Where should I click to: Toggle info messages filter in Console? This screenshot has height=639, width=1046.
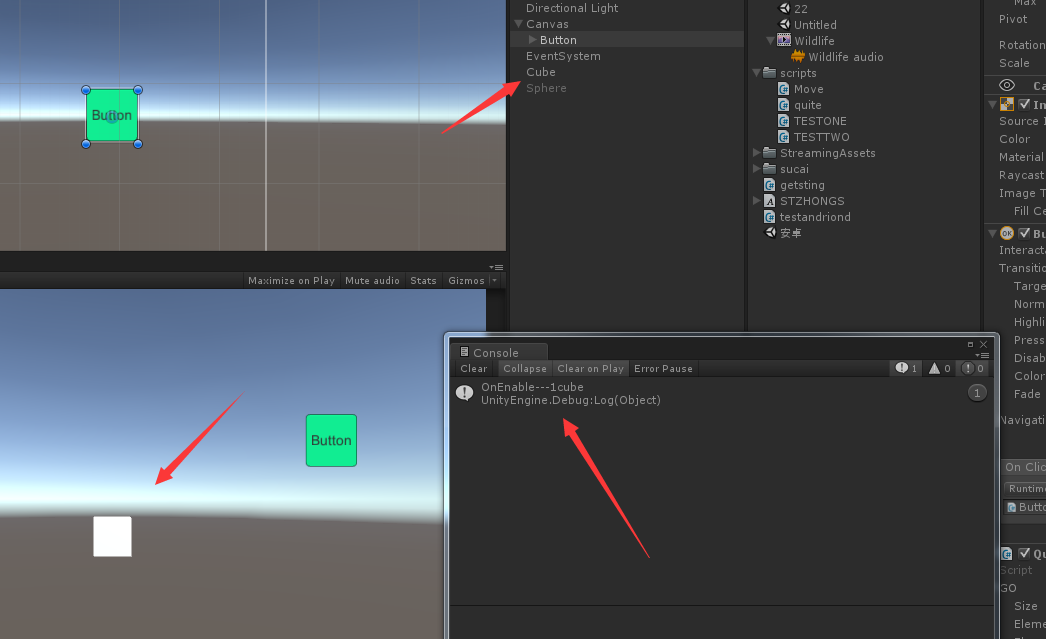point(906,368)
